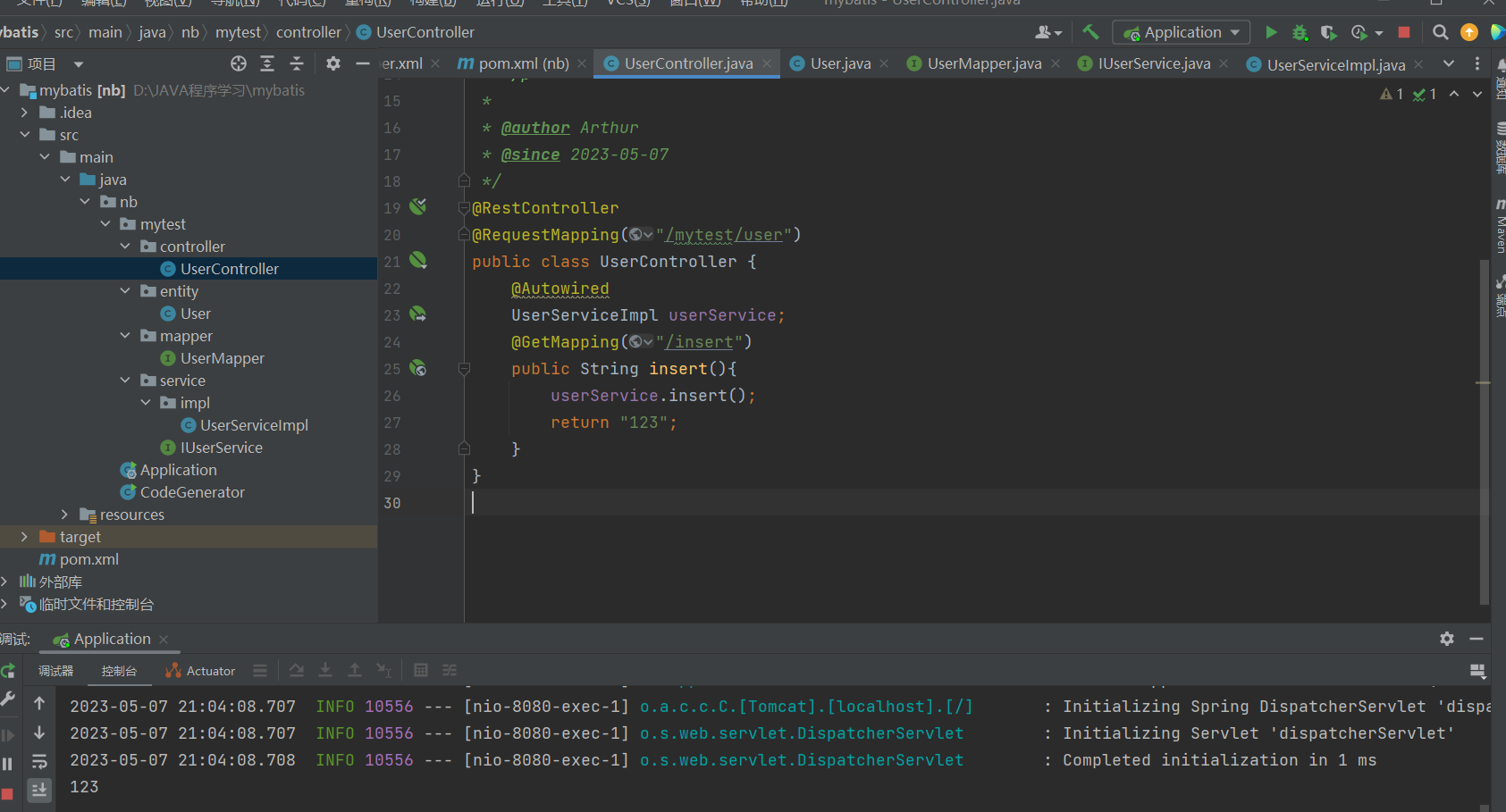Viewport: 1506px width, 812px height.
Task: Fold the insert() method at line 25
Action: 464,368
